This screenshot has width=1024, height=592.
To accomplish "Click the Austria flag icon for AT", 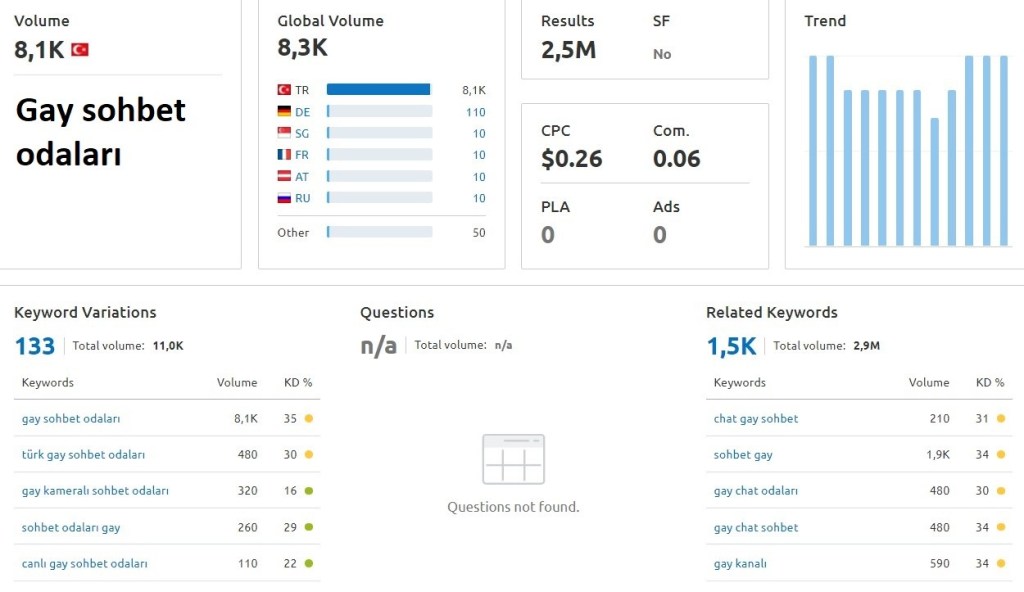I will (284, 177).
